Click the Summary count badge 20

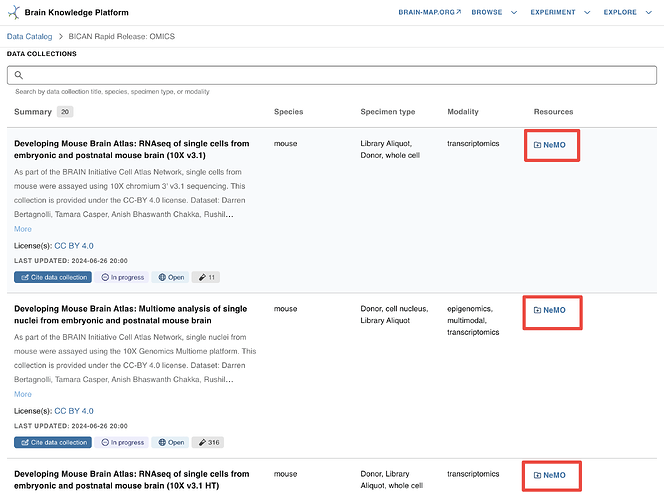click(x=65, y=112)
